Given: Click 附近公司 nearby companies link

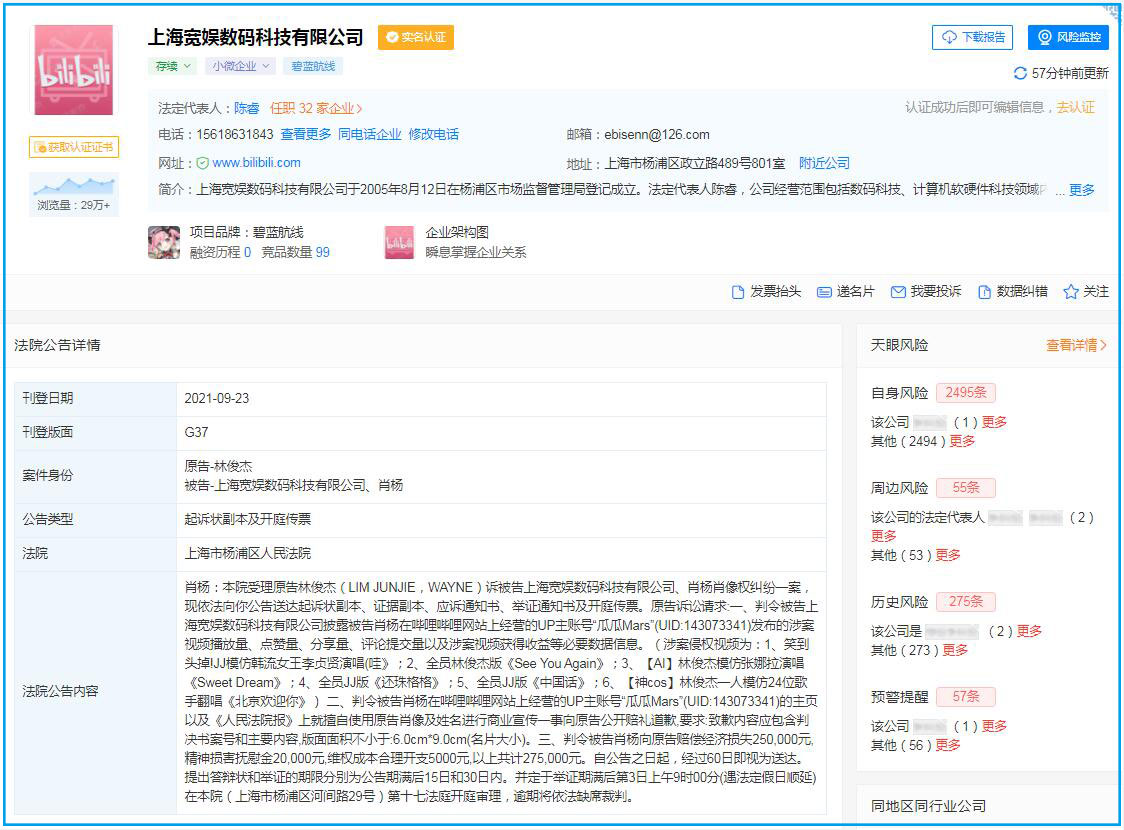Looking at the screenshot, I should pyautogui.click(x=824, y=163).
